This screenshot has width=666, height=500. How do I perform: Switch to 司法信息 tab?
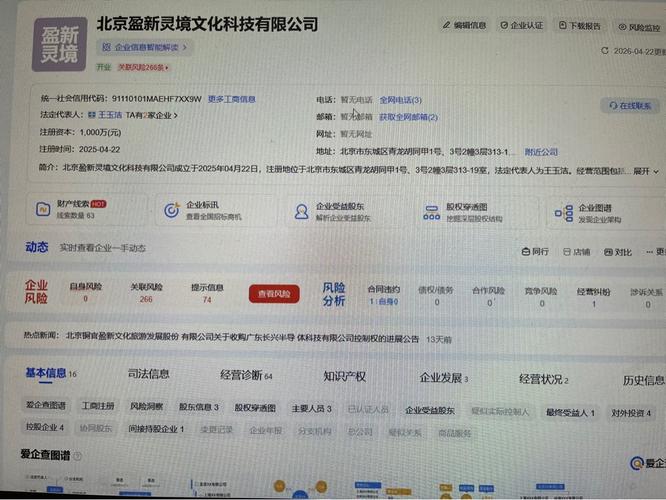pyautogui.click(x=149, y=374)
